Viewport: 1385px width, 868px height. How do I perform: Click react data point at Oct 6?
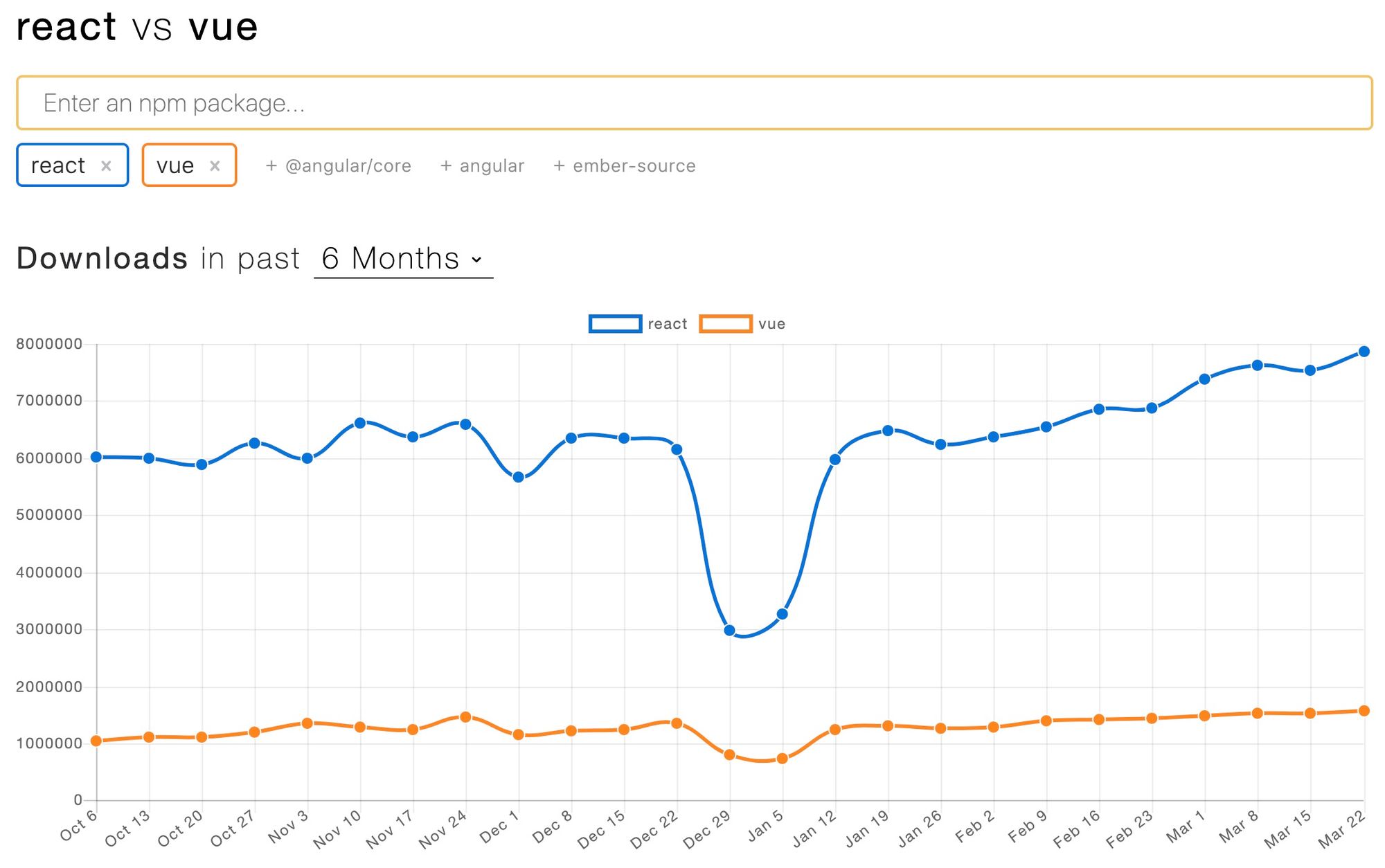(96, 457)
